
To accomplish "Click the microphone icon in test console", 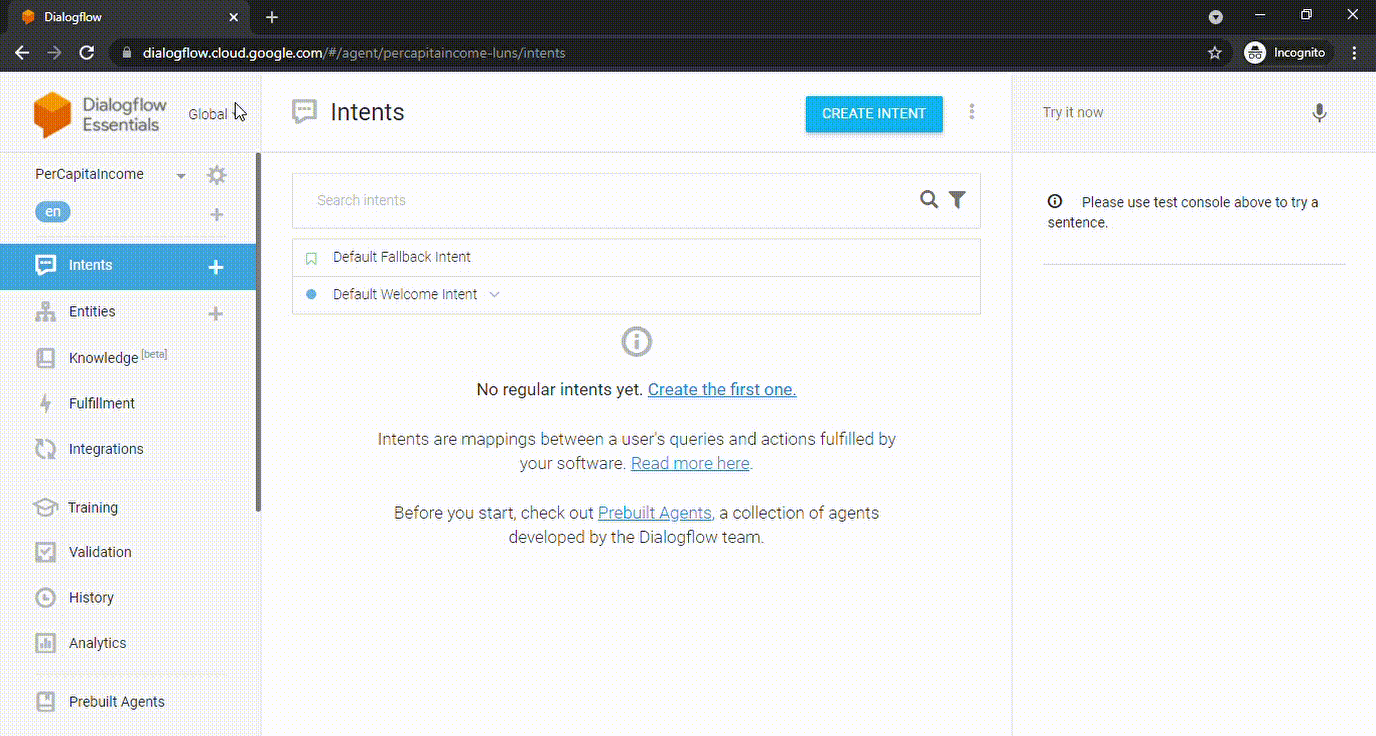I will point(1319,113).
